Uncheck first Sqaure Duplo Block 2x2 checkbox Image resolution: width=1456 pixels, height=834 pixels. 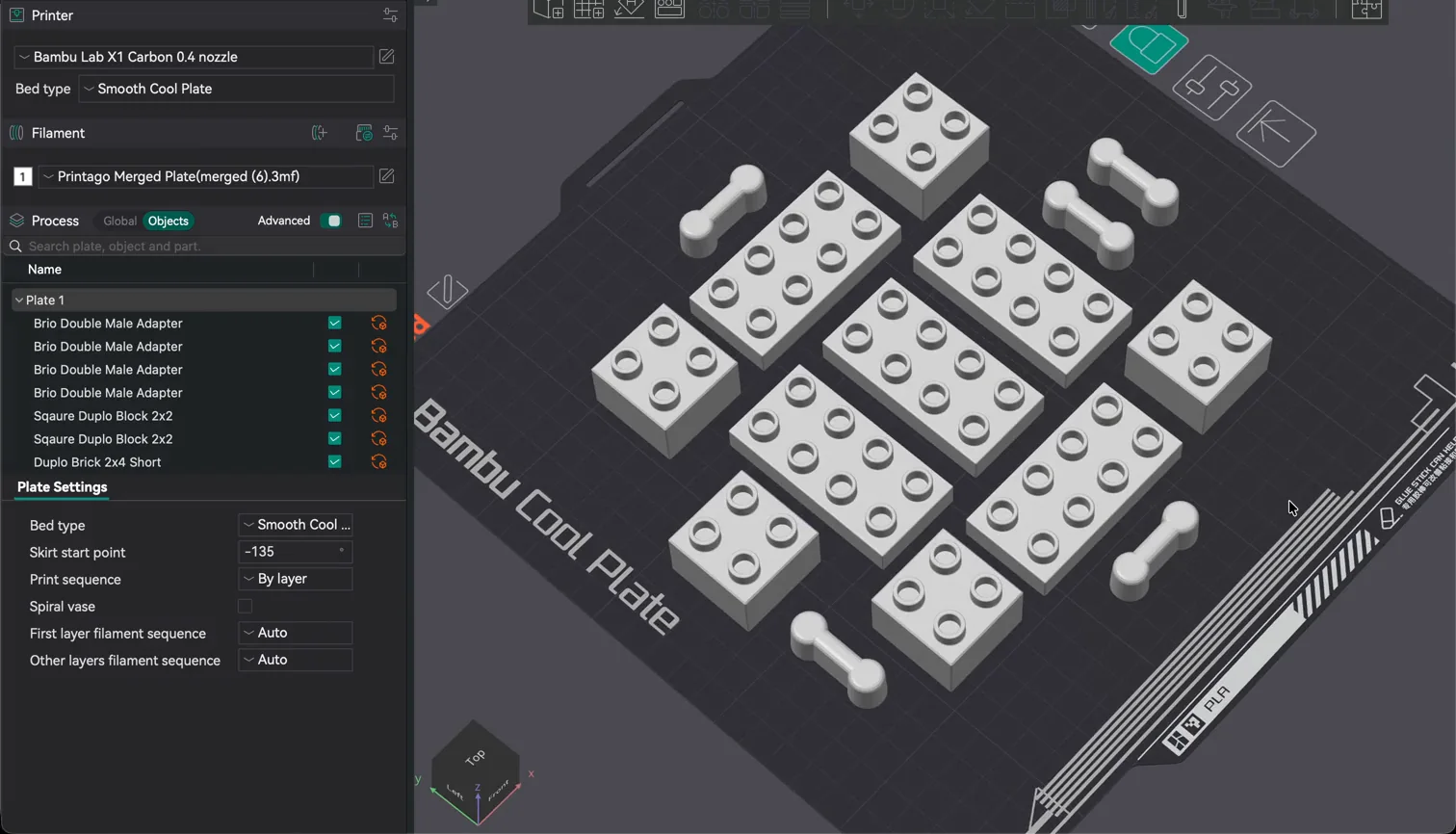pos(334,415)
